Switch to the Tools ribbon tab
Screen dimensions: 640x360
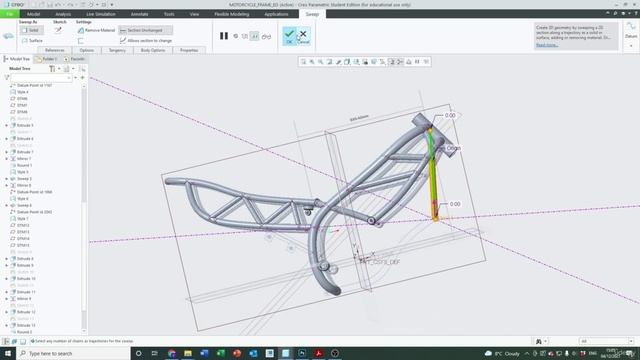(x=169, y=14)
